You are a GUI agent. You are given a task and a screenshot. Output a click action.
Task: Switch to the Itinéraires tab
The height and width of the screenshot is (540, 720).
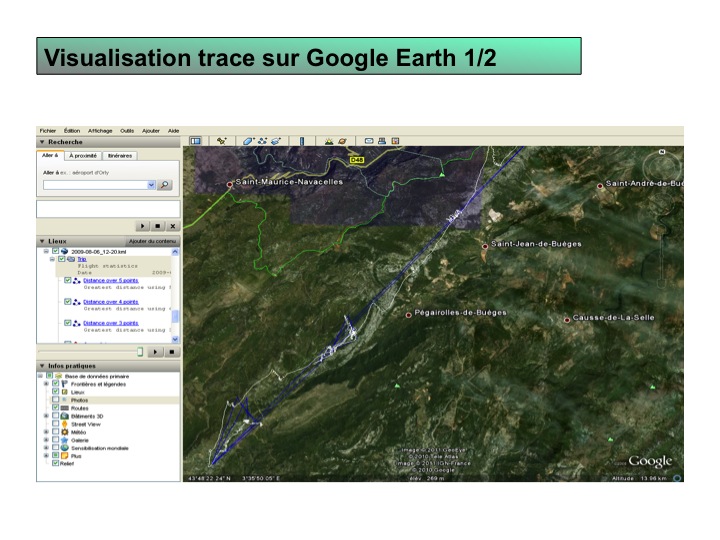pyautogui.click(x=120, y=156)
